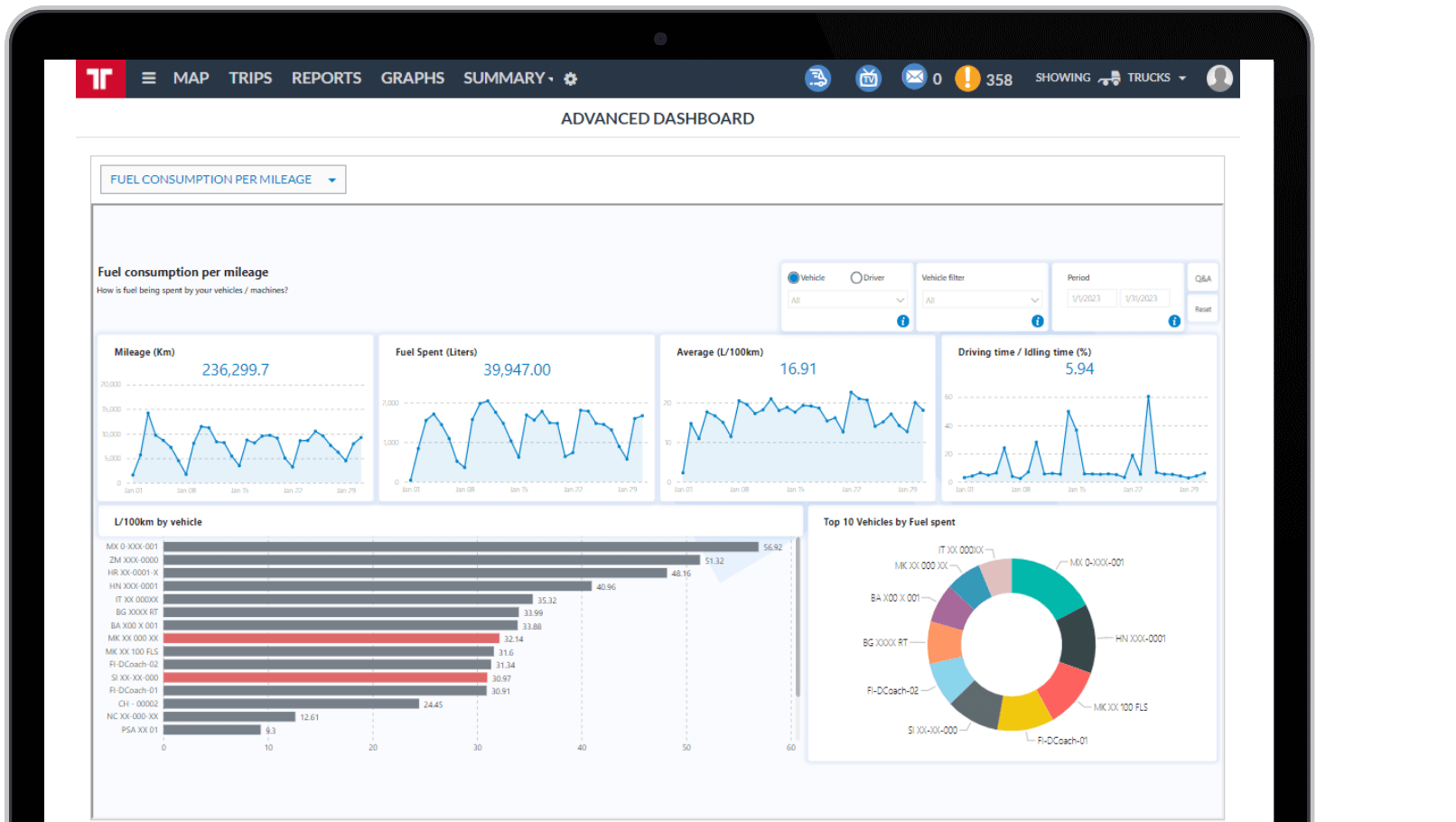Click the BG XXXX RT donut label
1456x822 pixels.
(x=885, y=643)
